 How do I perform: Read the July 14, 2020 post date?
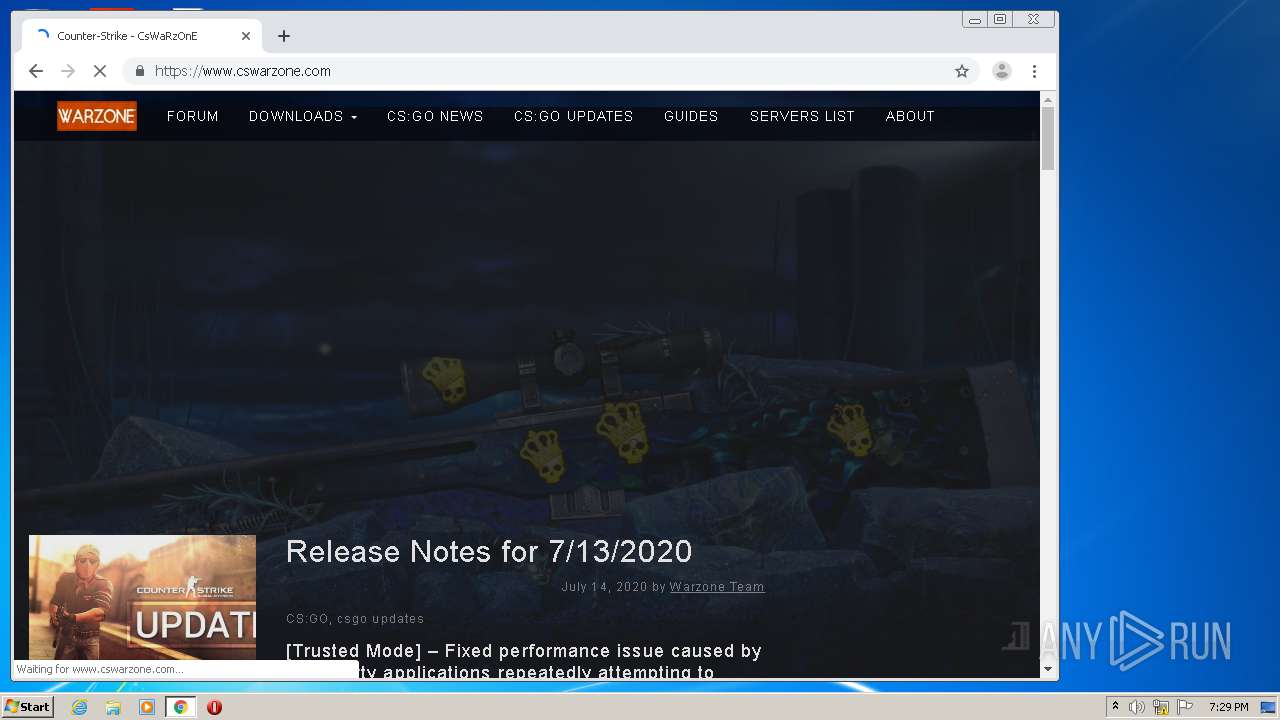(x=604, y=587)
